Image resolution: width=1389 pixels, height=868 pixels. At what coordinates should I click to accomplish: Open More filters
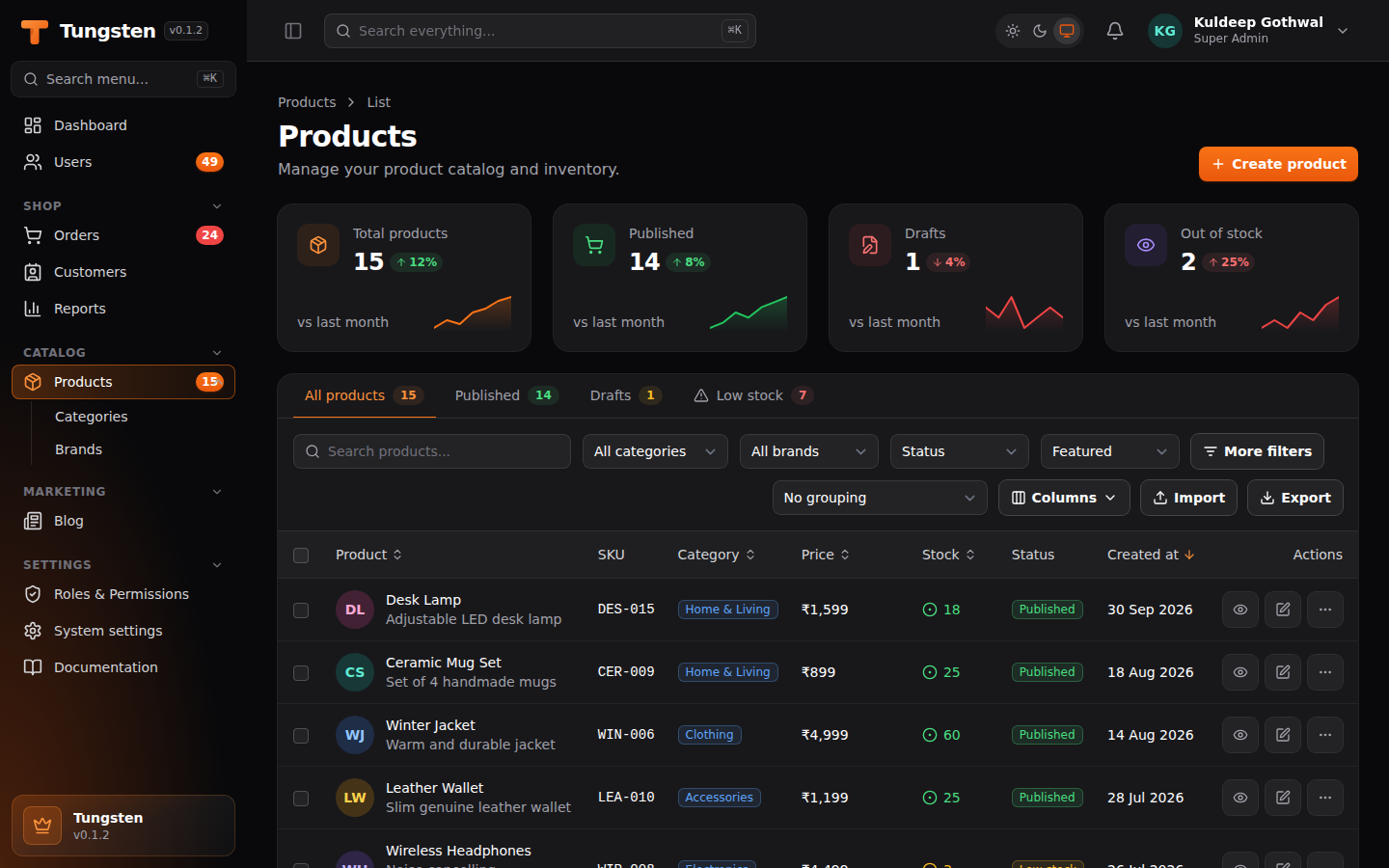pyautogui.click(x=1257, y=451)
